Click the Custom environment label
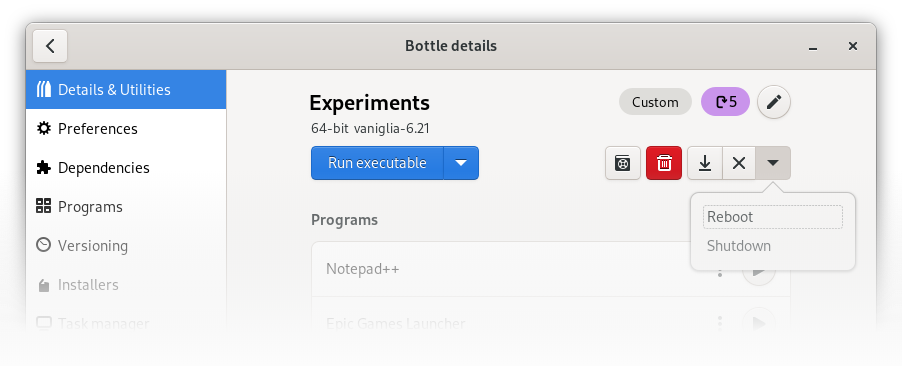Viewport: 902px width, 379px height. click(655, 102)
